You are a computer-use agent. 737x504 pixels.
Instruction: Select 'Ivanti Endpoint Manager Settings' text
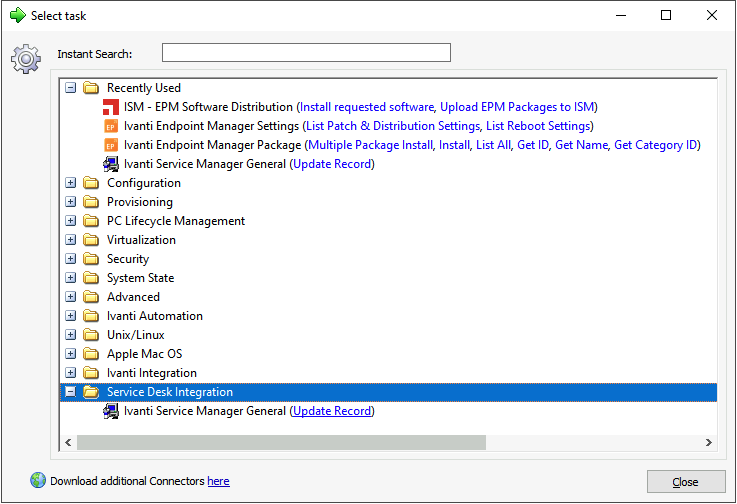coord(212,126)
